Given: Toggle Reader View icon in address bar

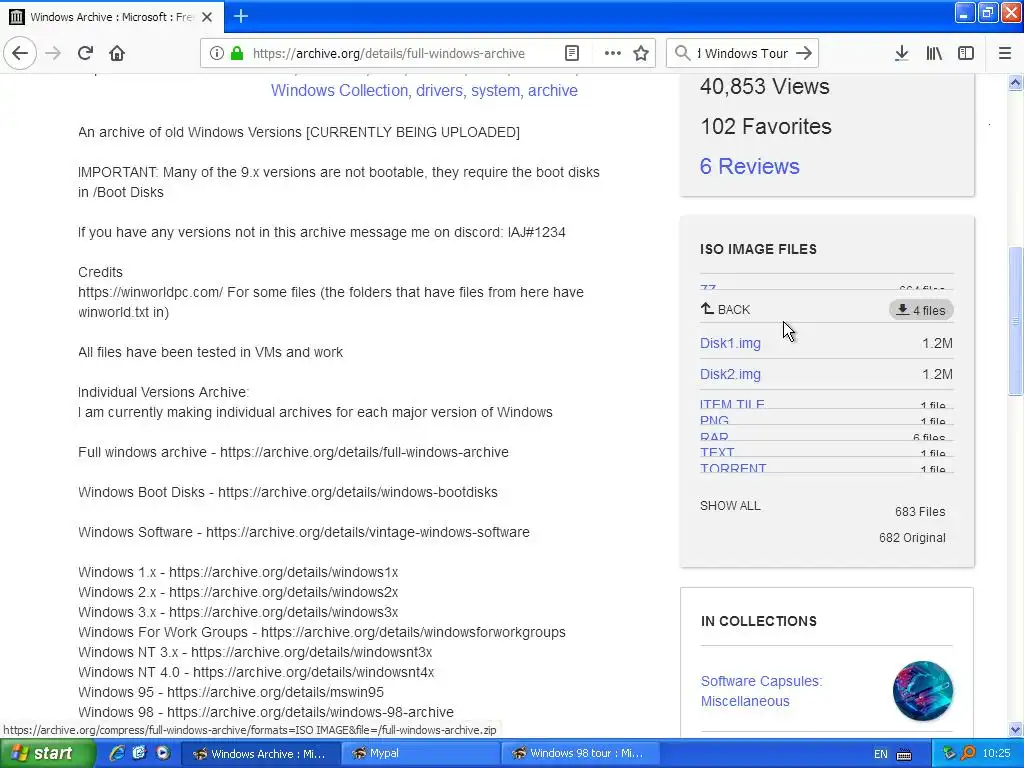Looking at the screenshot, I should [571, 54].
